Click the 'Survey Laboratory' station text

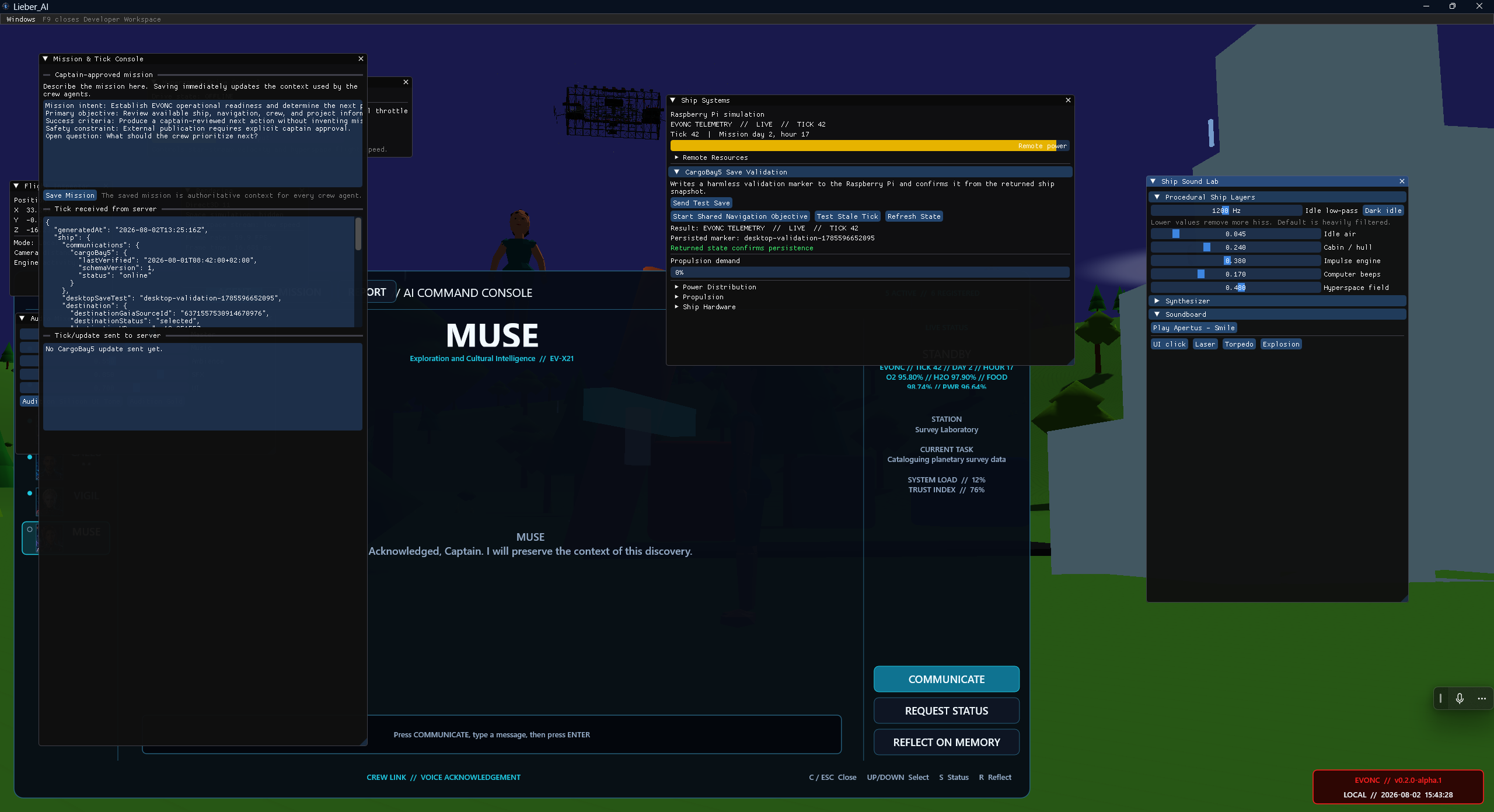tap(946, 430)
